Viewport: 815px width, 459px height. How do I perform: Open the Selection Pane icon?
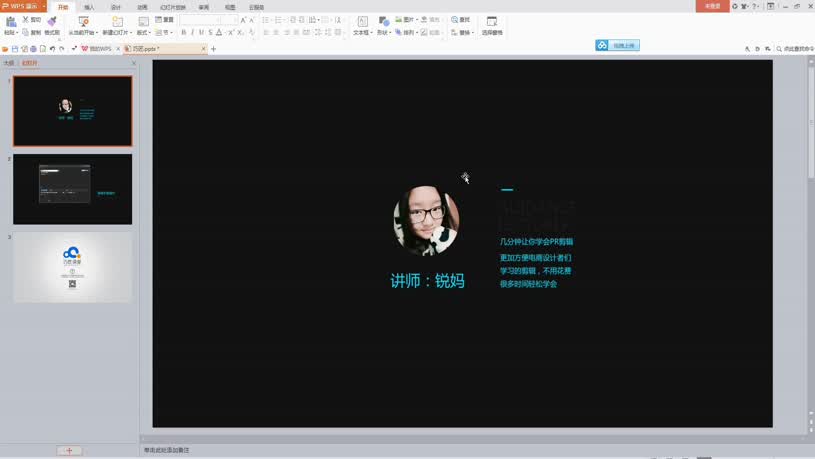[492, 21]
